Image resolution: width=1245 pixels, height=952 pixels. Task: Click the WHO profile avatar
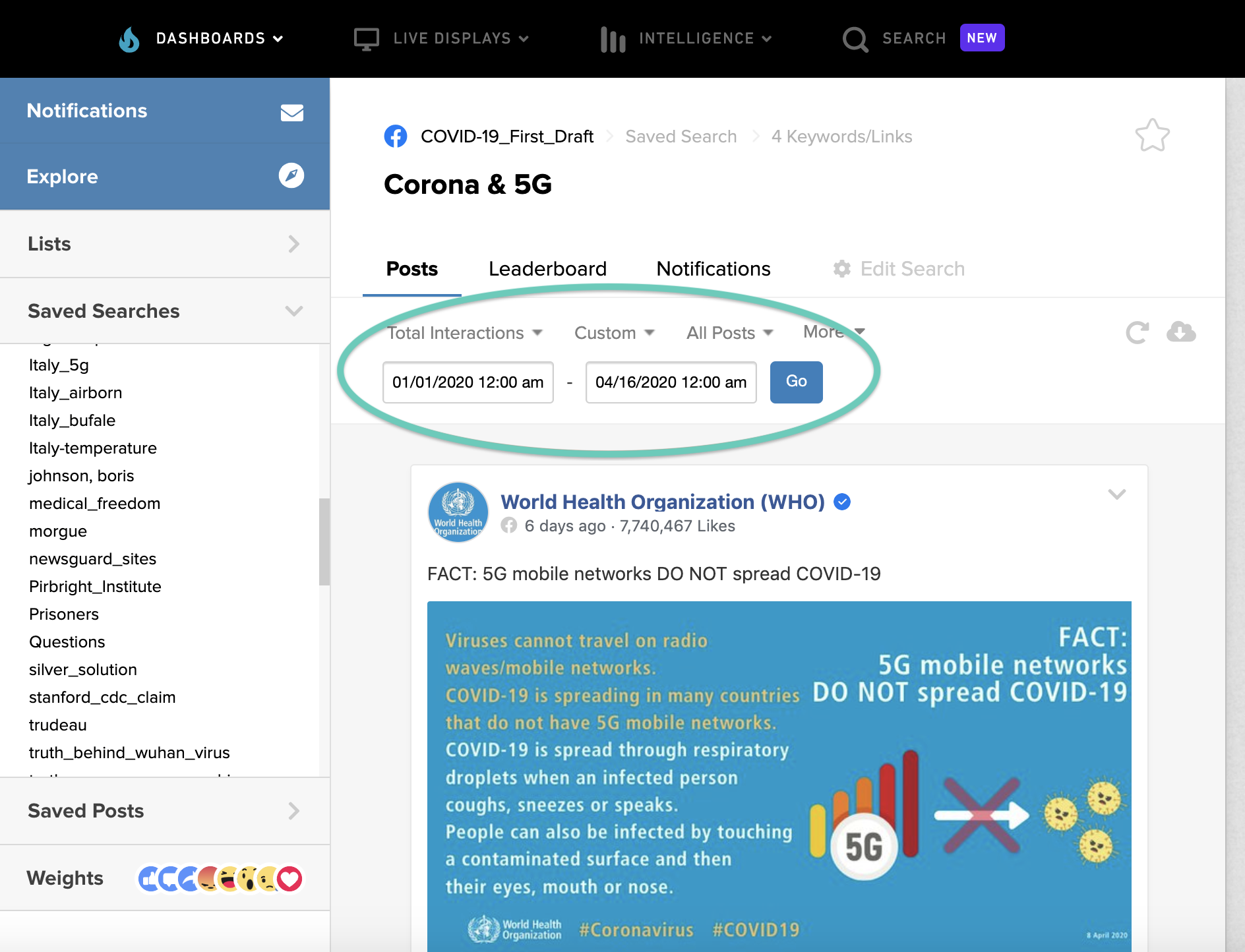coord(458,512)
